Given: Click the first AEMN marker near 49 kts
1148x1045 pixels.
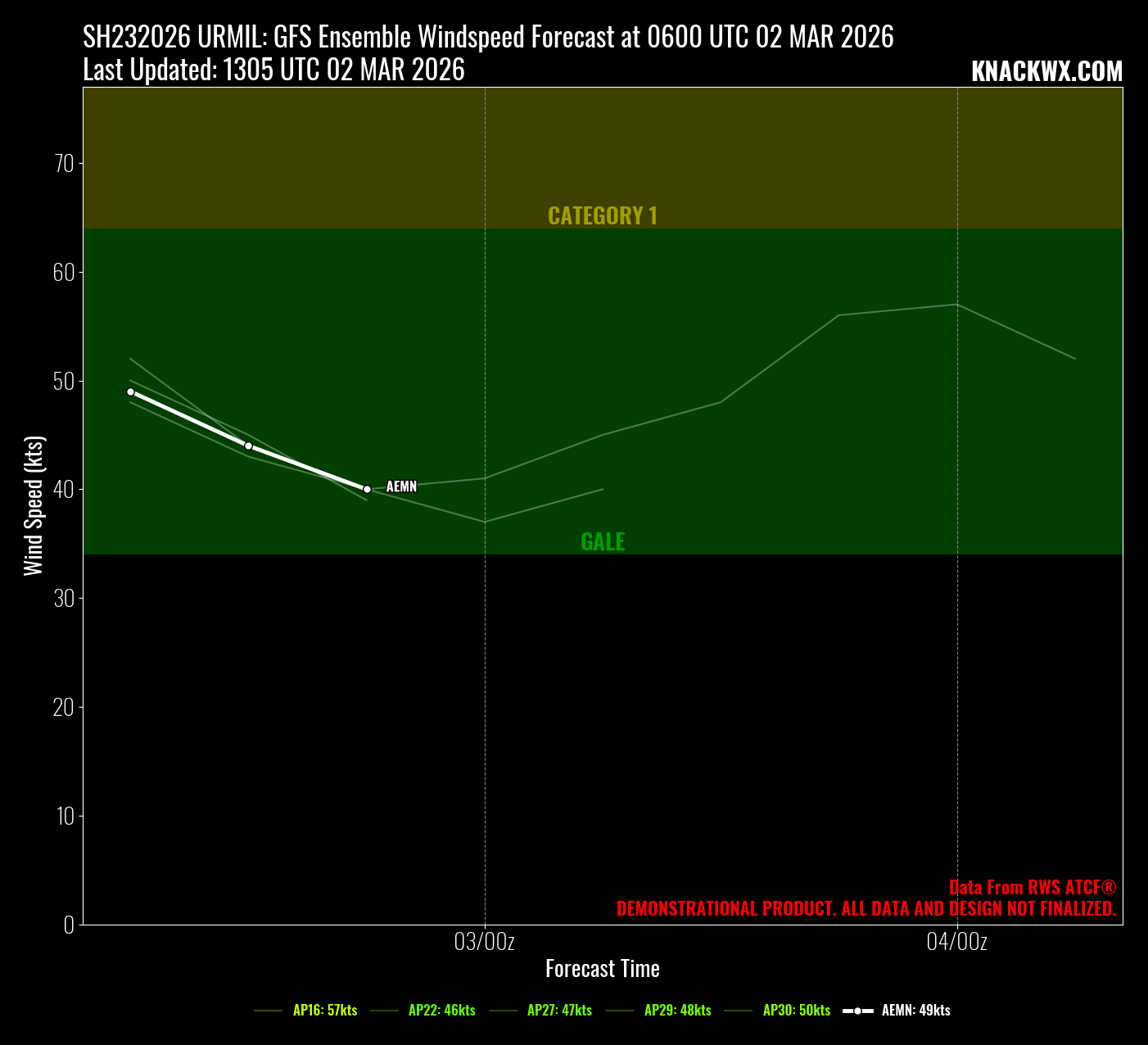Looking at the screenshot, I should [x=130, y=392].
